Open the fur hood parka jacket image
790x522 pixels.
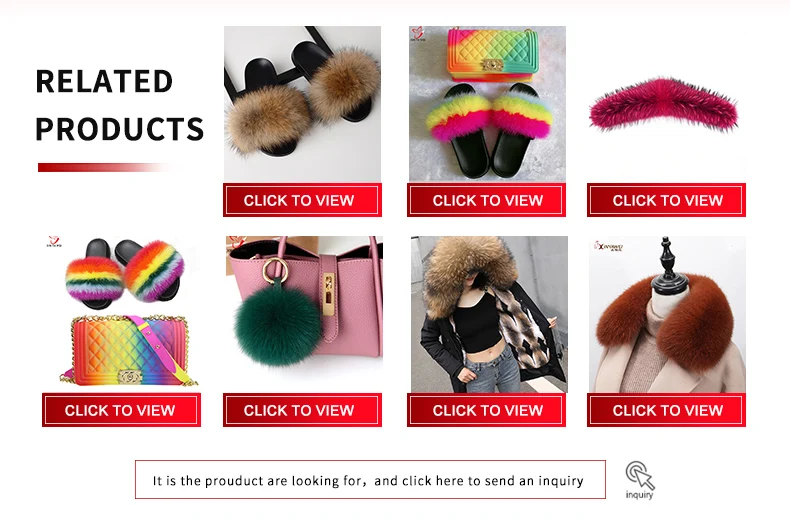(489, 314)
